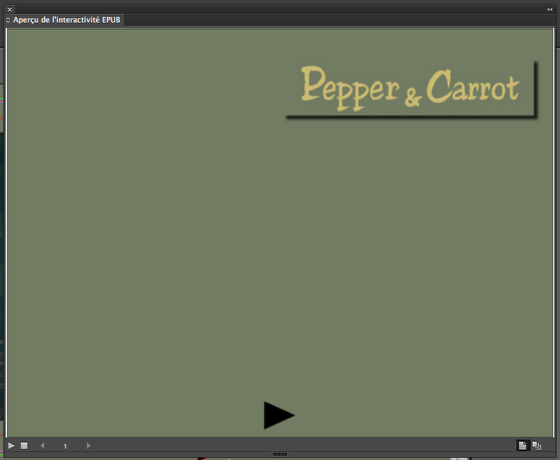Go to the next page arrow
Viewport: 560px width, 460px height.
tap(89, 446)
